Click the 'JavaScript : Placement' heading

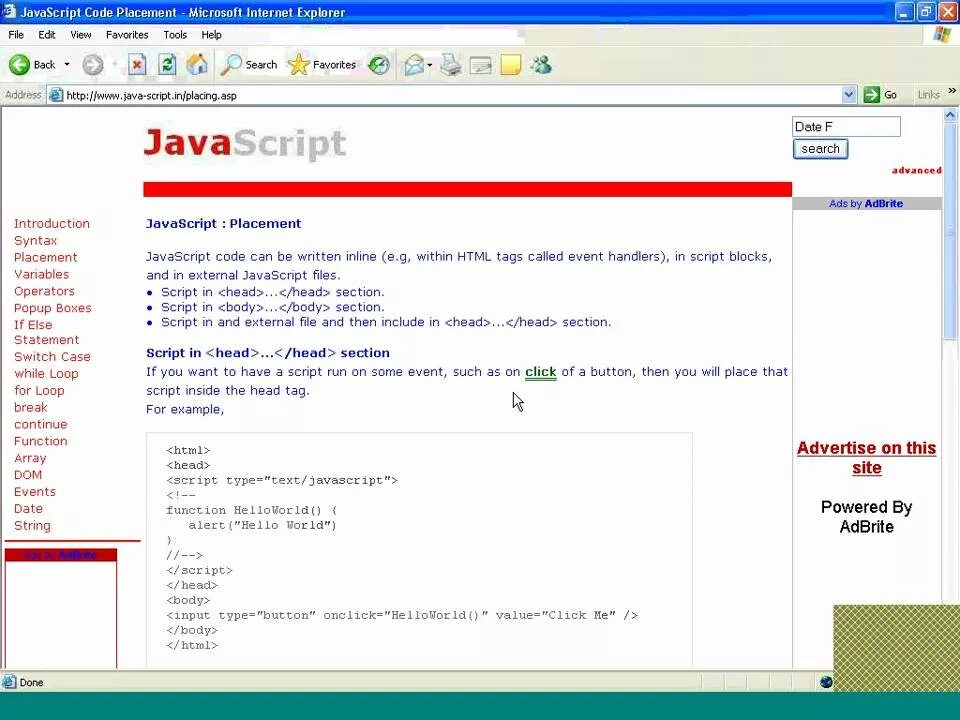[x=223, y=223]
